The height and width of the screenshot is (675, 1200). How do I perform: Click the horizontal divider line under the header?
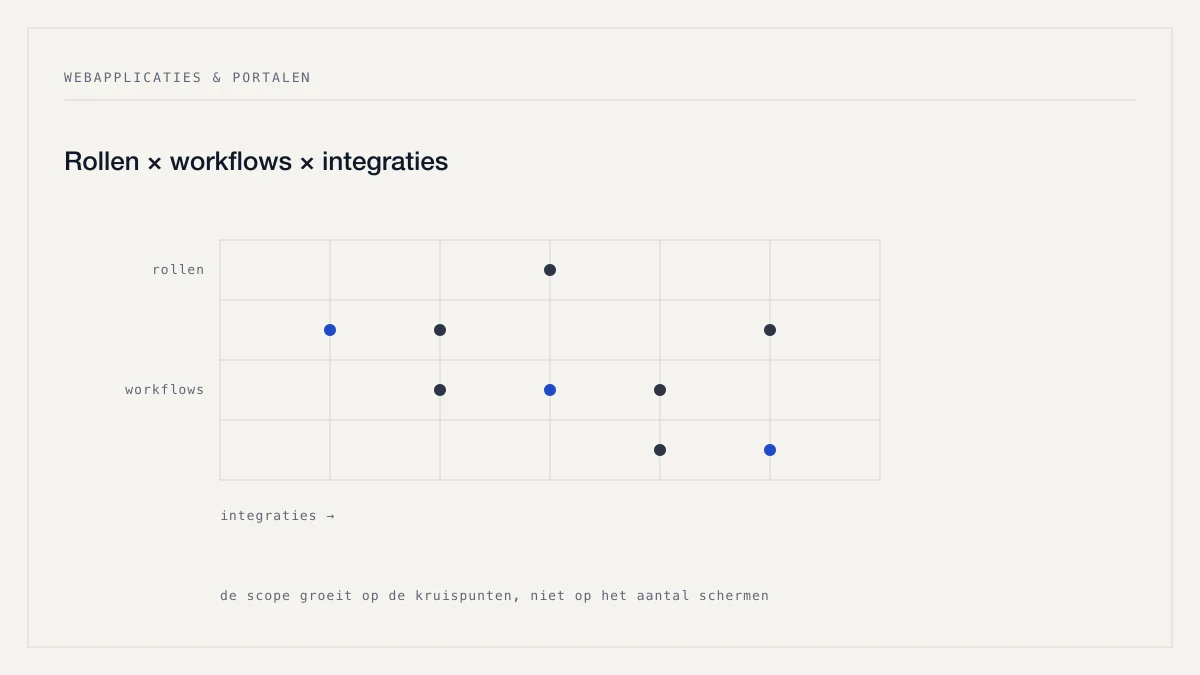click(600, 100)
